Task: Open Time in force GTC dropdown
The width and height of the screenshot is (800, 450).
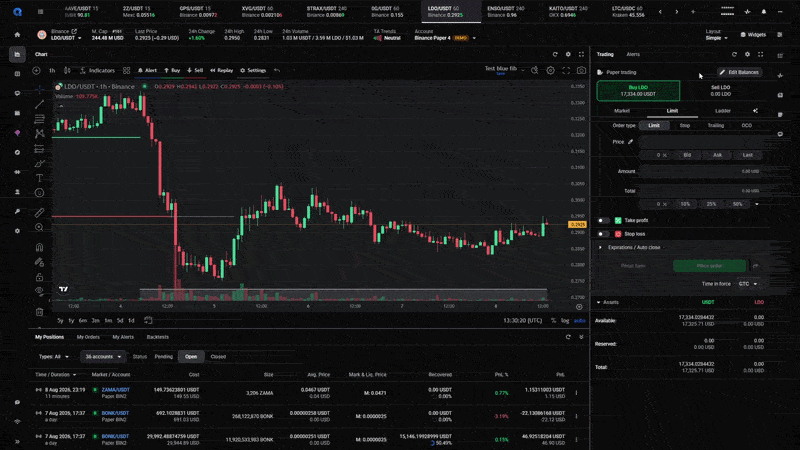Action: click(748, 284)
